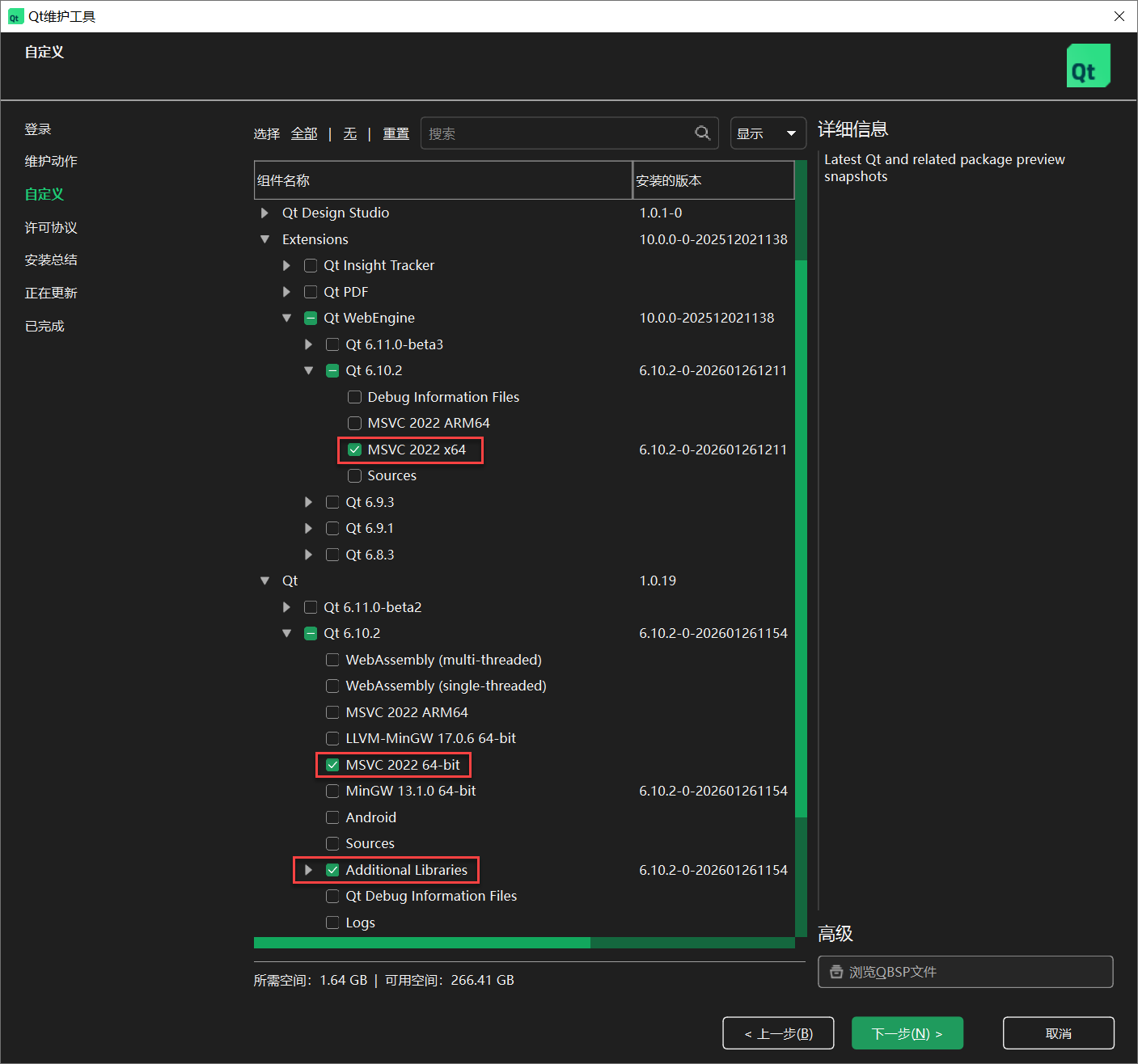Check the Qt Debug Information Files box

332,896
